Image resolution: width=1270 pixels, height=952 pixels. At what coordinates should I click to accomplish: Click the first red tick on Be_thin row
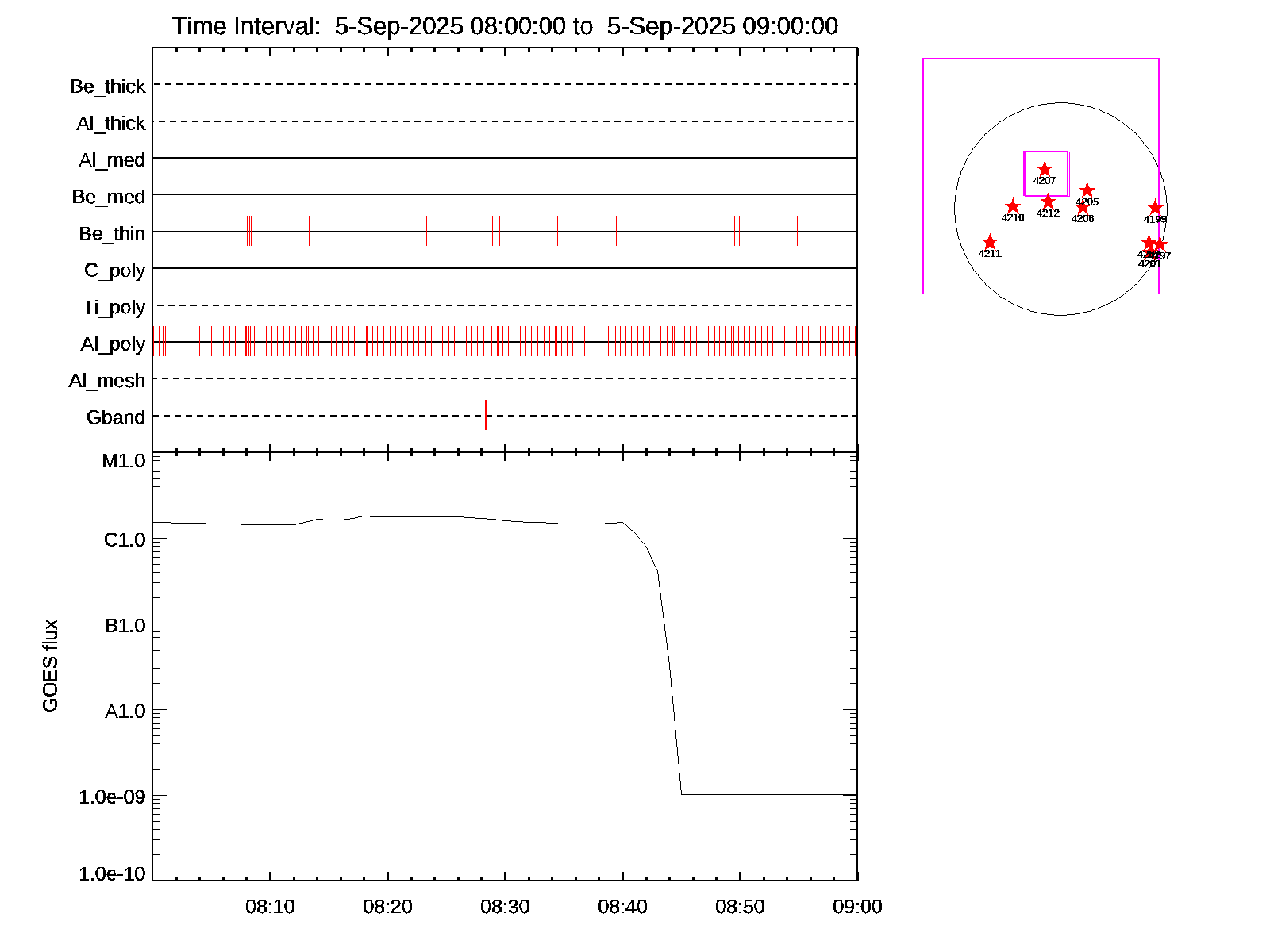tap(164, 231)
